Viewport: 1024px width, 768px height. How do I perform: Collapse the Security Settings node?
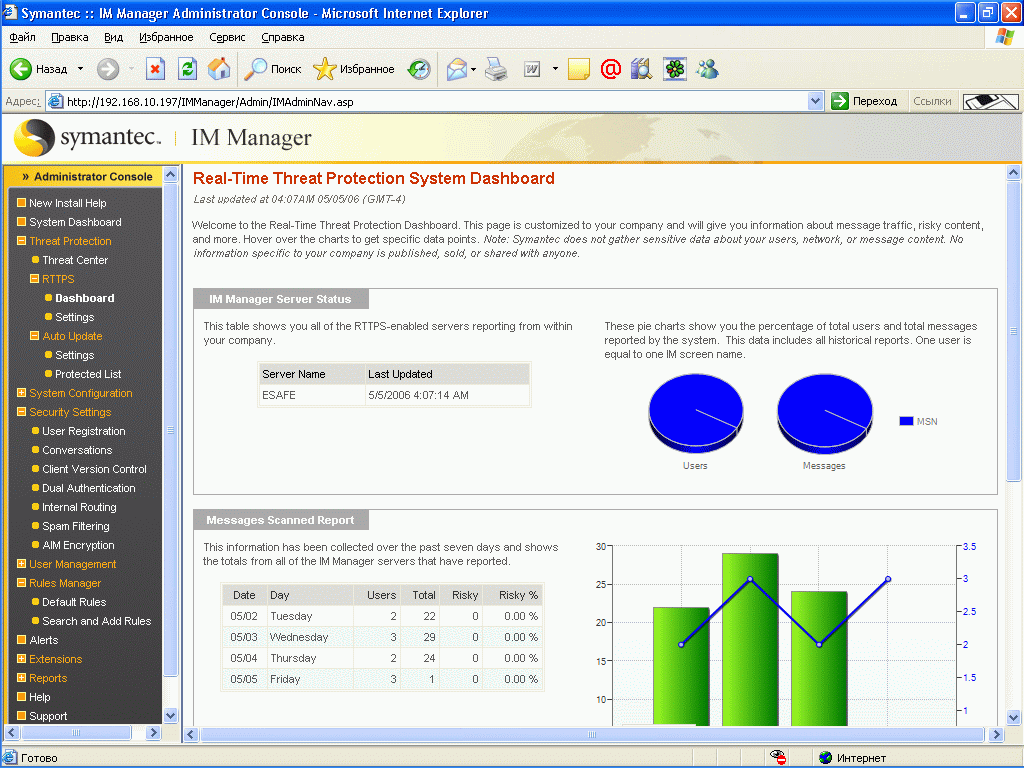(22, 412)
